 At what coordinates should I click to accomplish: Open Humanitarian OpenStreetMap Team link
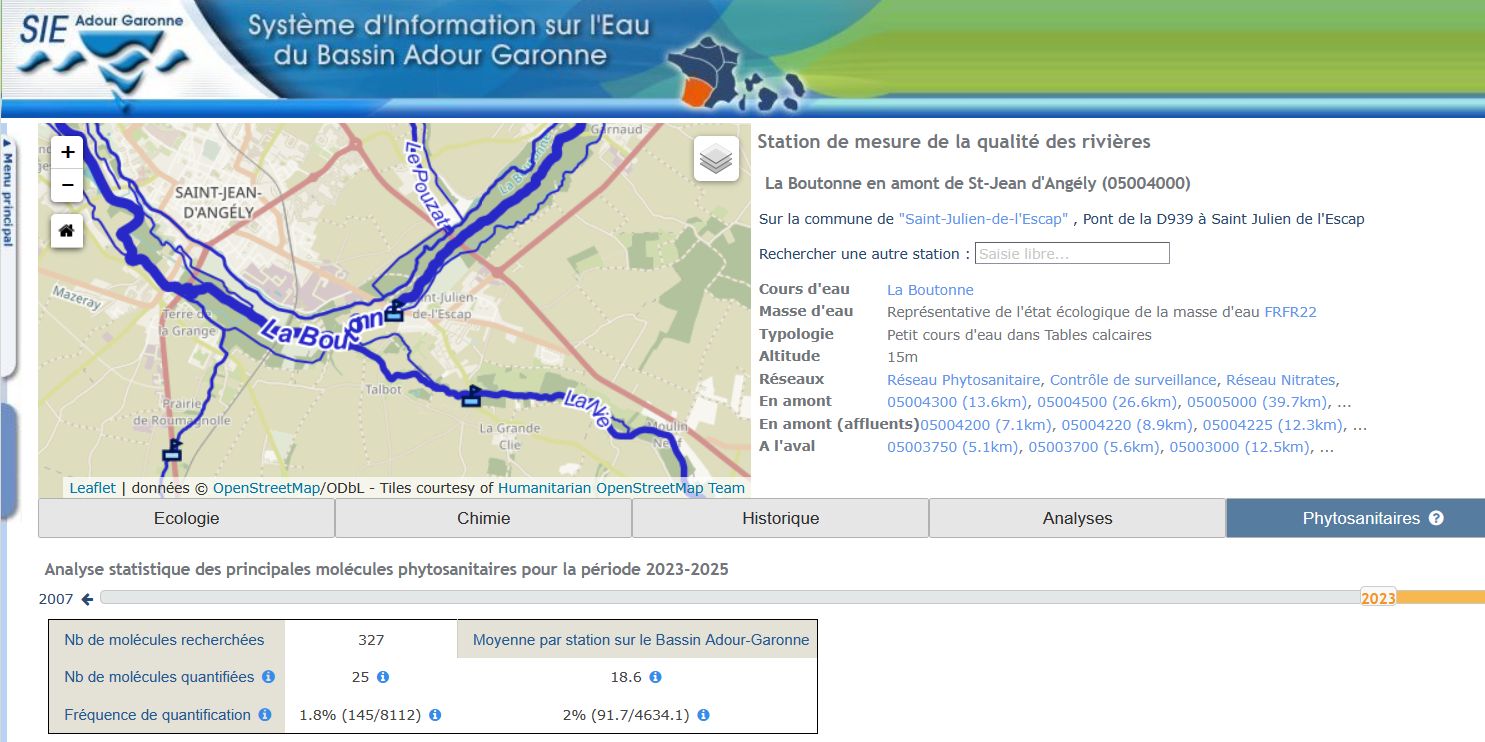(621, 488)
